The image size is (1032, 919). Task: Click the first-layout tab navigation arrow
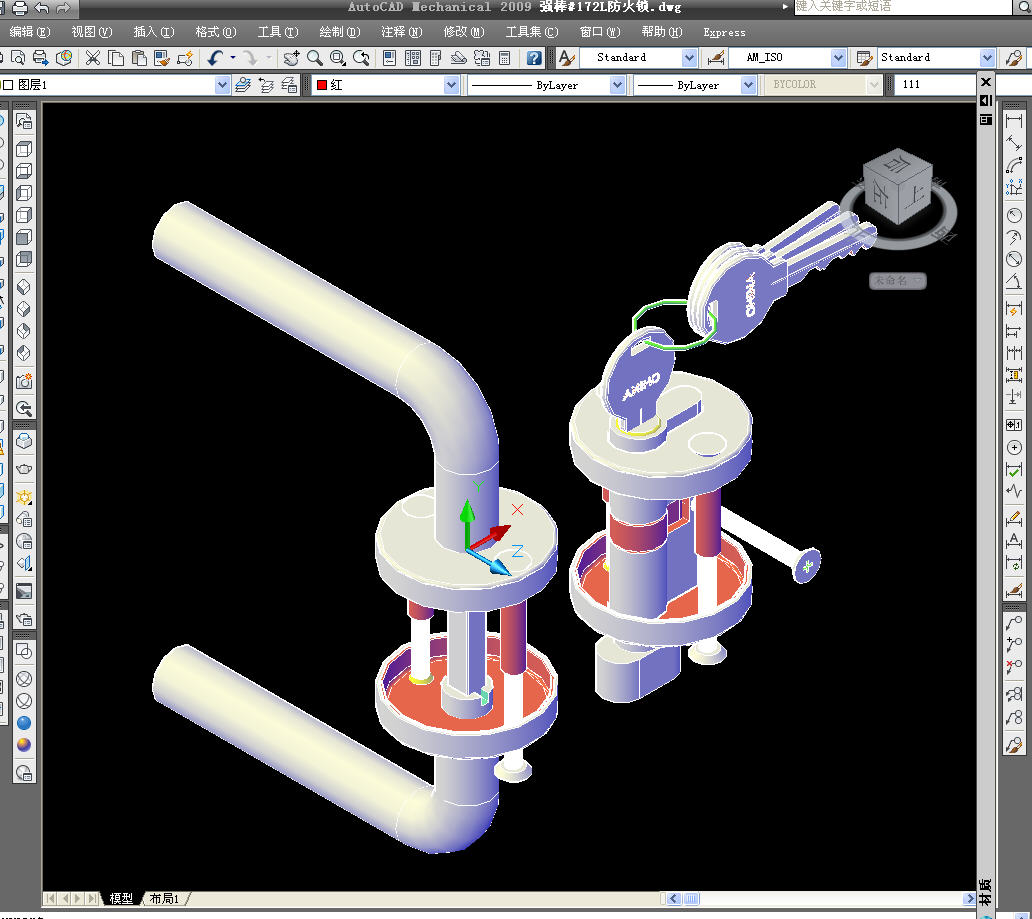click(x=50, y=898)
